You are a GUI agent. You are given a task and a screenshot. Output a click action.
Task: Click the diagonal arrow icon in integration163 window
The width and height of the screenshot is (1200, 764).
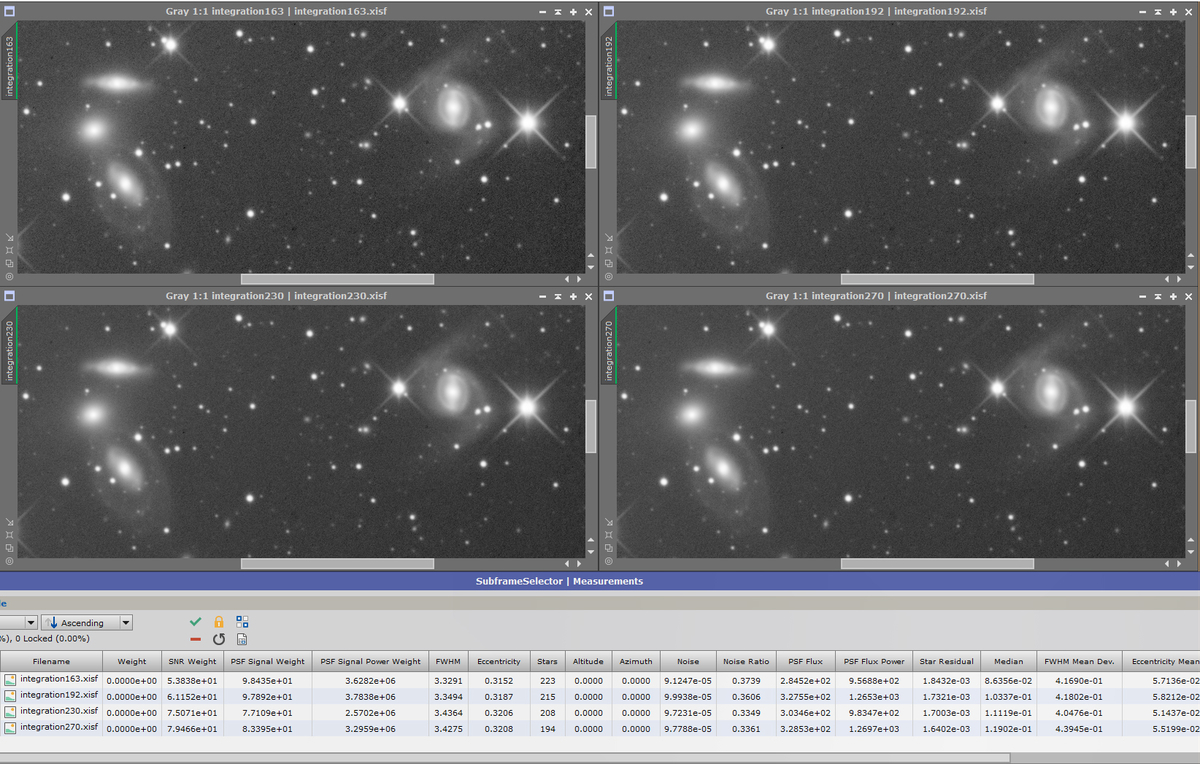(9, 238)
